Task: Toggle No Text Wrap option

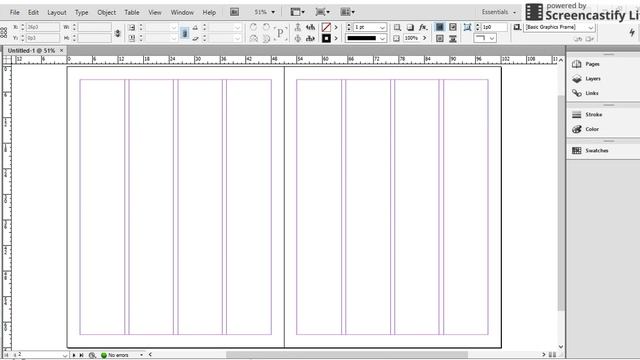Action: pos(440,27)
